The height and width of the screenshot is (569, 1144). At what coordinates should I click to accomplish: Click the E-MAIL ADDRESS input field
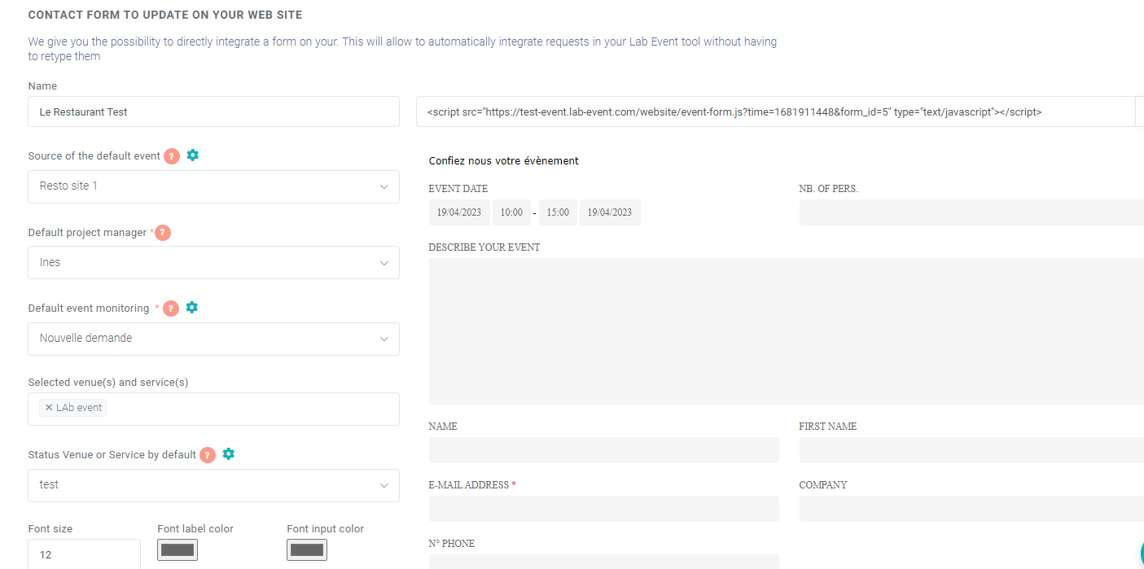pos(604,508)
